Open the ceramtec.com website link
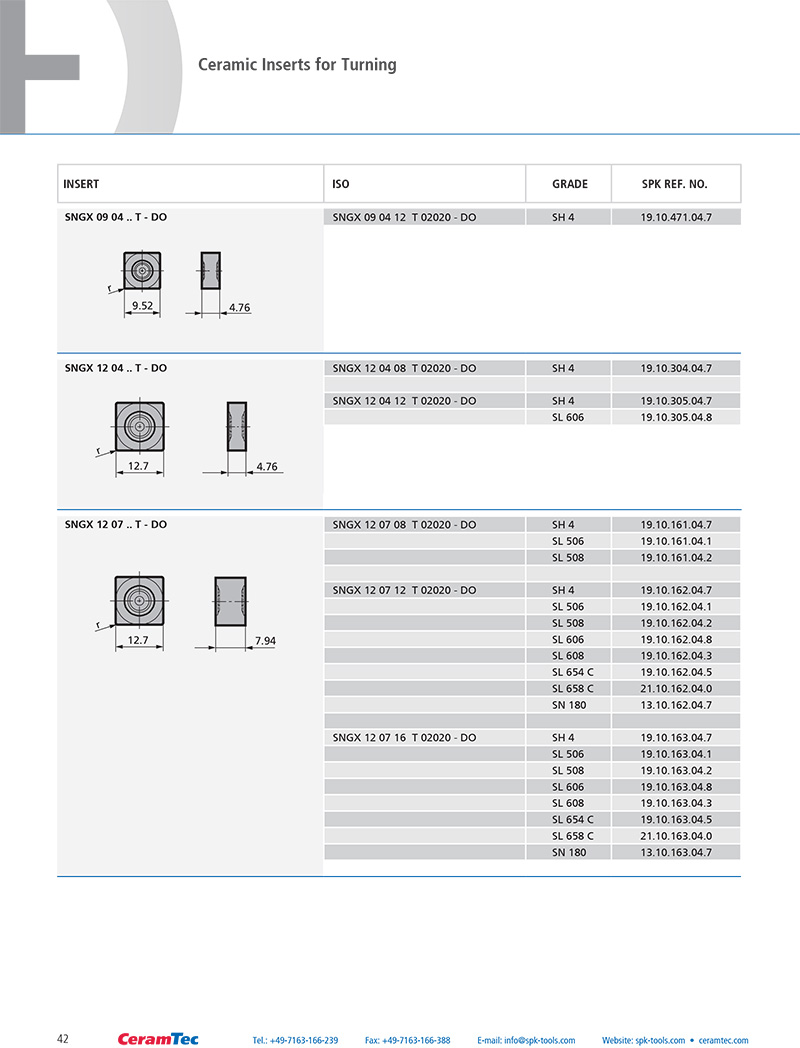This screenshot has height=1048, width=800. (x=723, y=1041)
